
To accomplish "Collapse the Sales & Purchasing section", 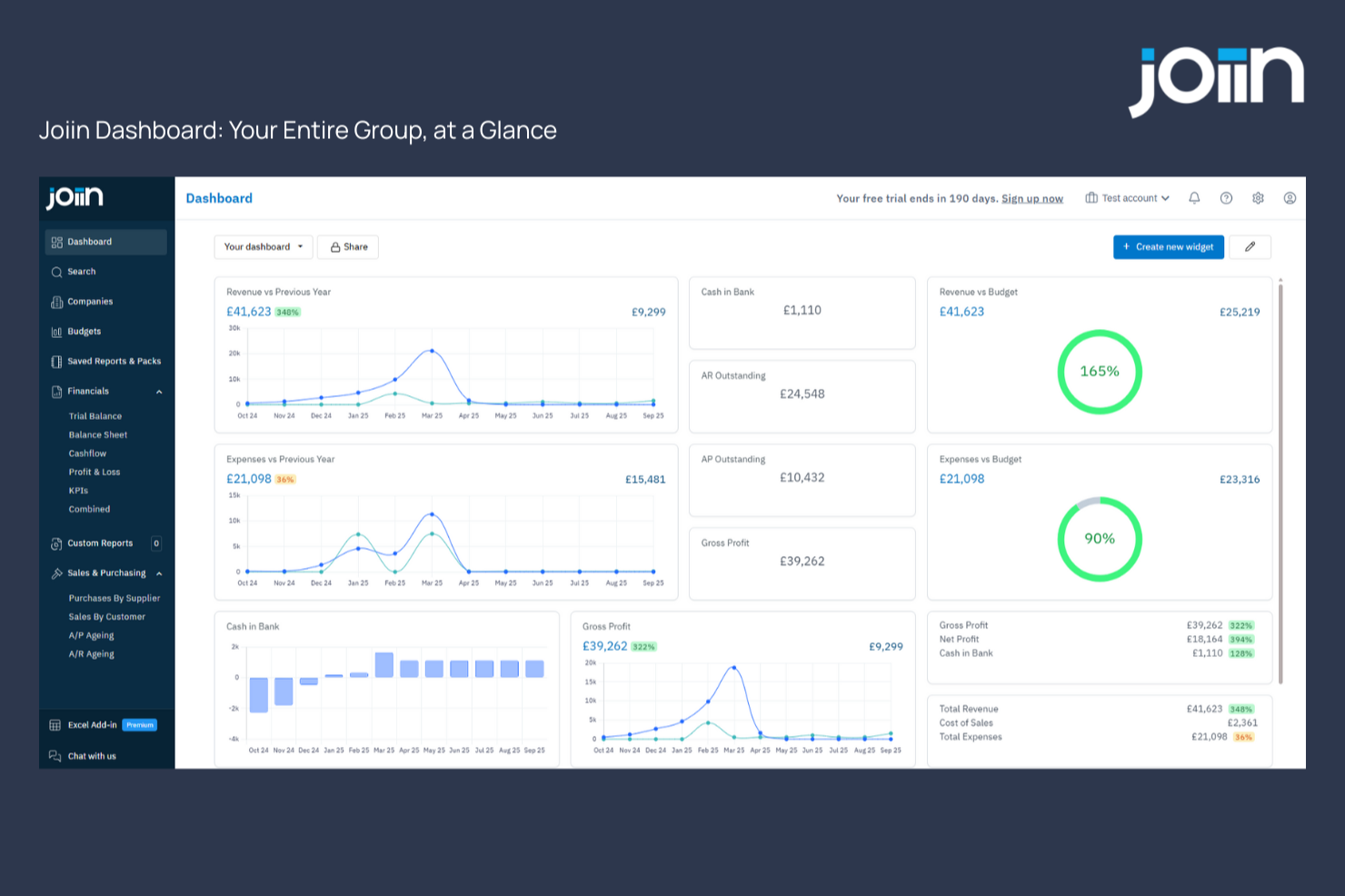I will (x=159, y=572).
